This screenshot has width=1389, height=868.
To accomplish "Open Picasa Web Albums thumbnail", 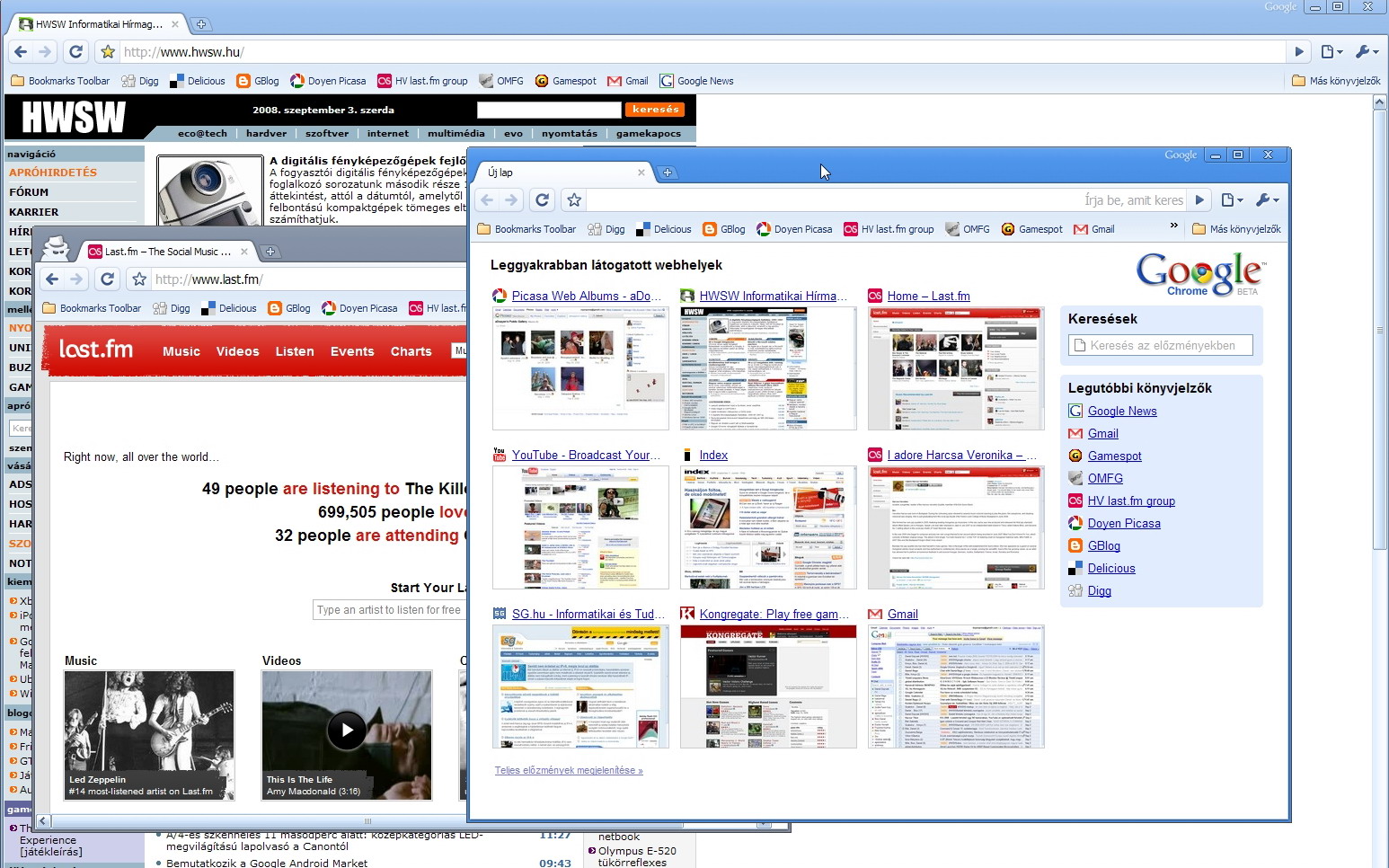I will pos(580,368).
